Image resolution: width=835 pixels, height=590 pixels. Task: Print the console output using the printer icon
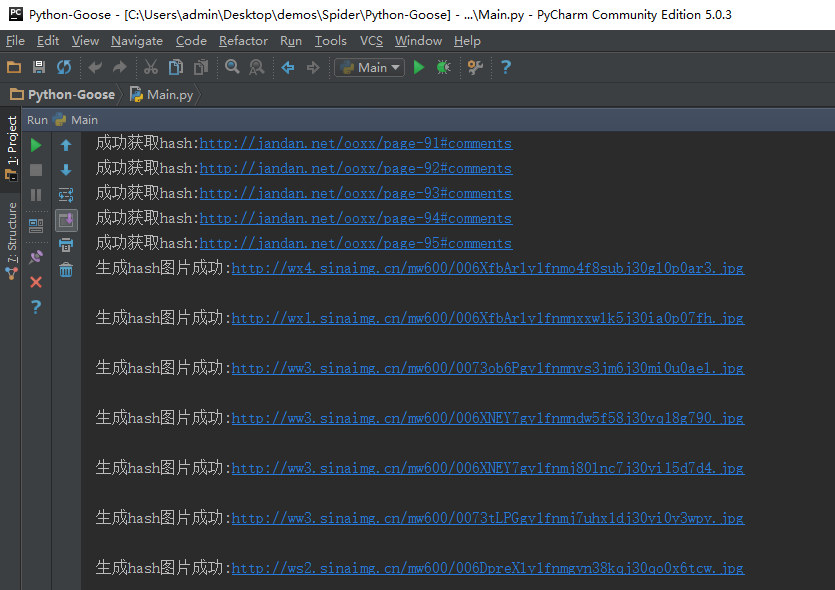point(66,245)
